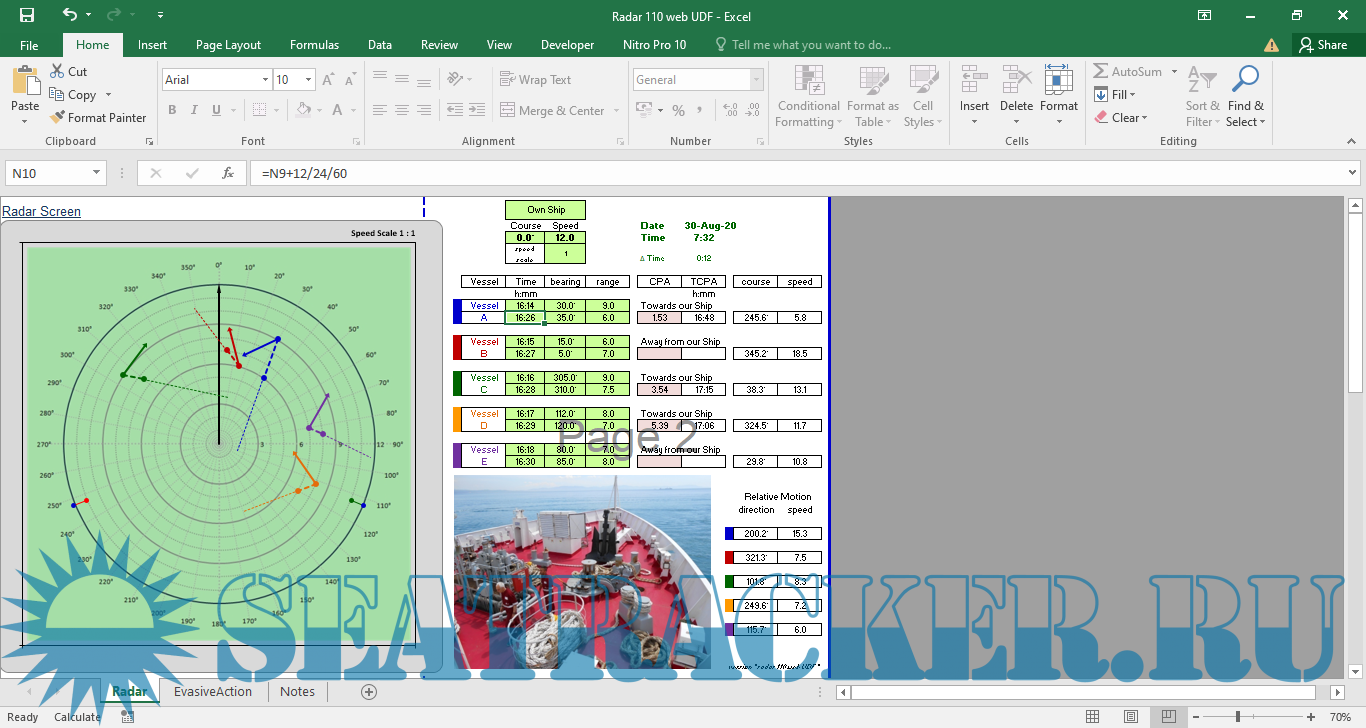Open Conditional Formatting menu
This screenshot has width=1366, height=728.
(808, 98)
